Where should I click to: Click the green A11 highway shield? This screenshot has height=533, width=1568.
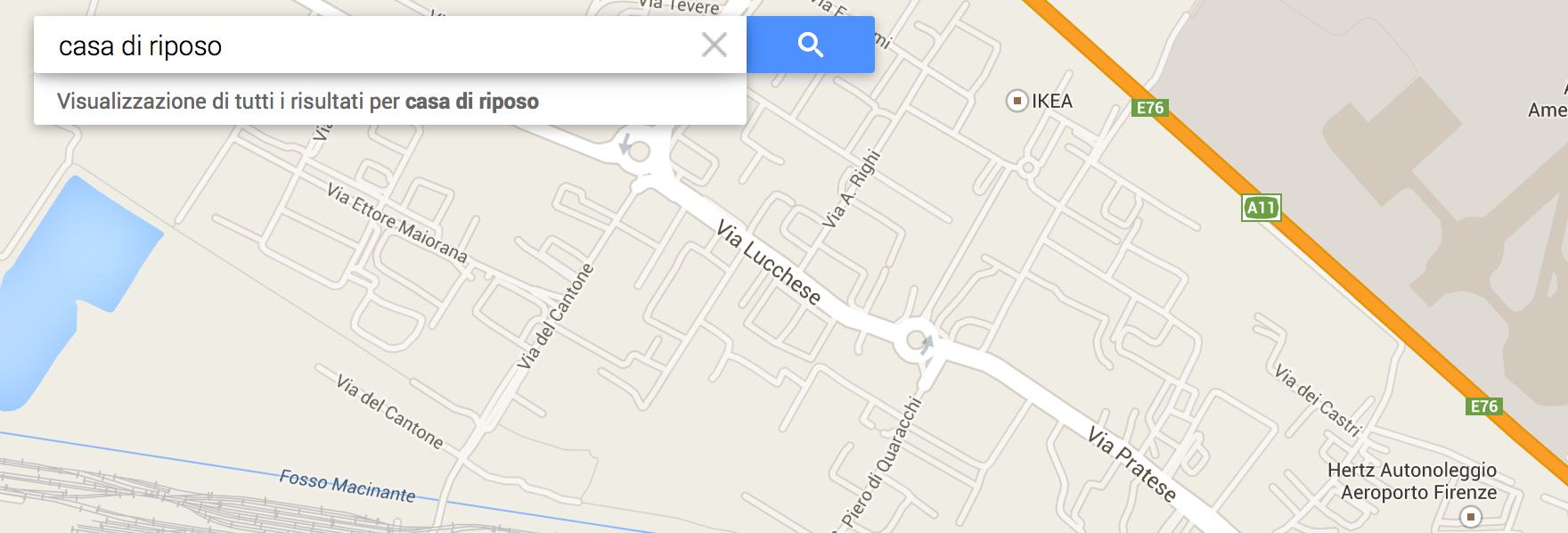point(1261,208)
